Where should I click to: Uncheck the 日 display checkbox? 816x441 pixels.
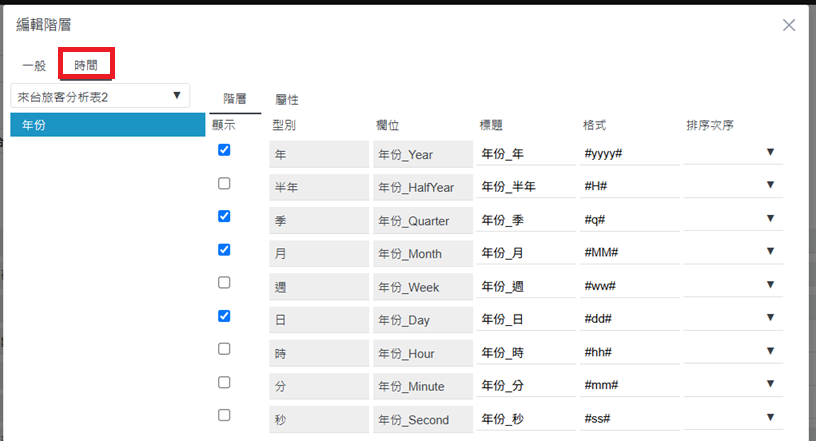click(x=224, y=315)
